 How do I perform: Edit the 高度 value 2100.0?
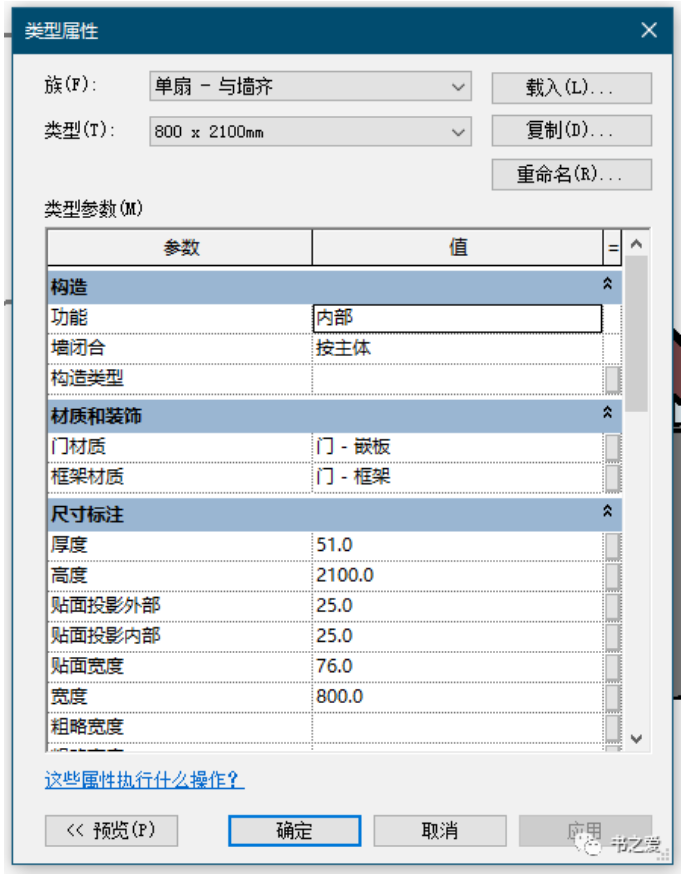click(x=457, y=576)
